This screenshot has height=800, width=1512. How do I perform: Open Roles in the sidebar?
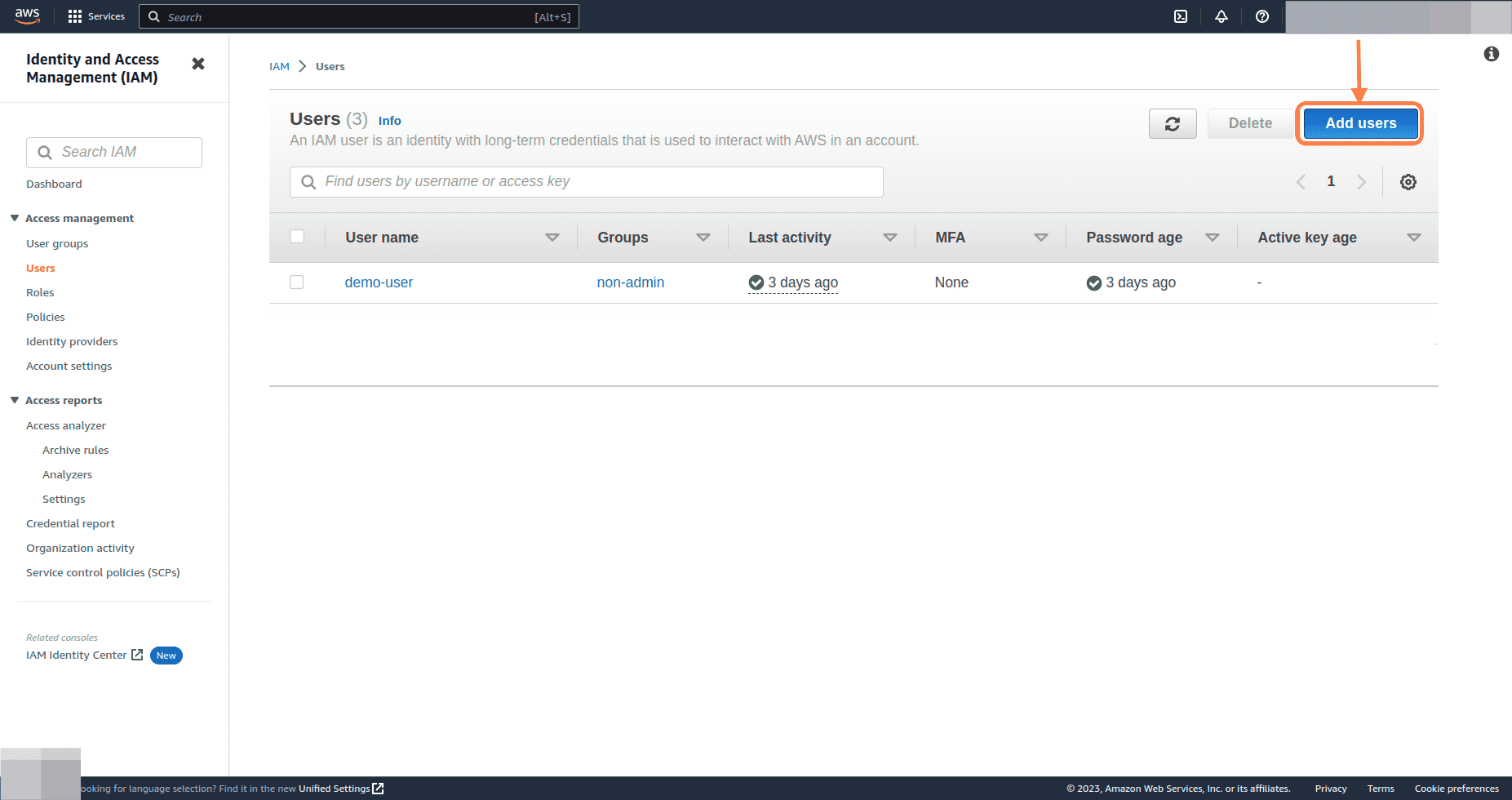coord(40,292)
